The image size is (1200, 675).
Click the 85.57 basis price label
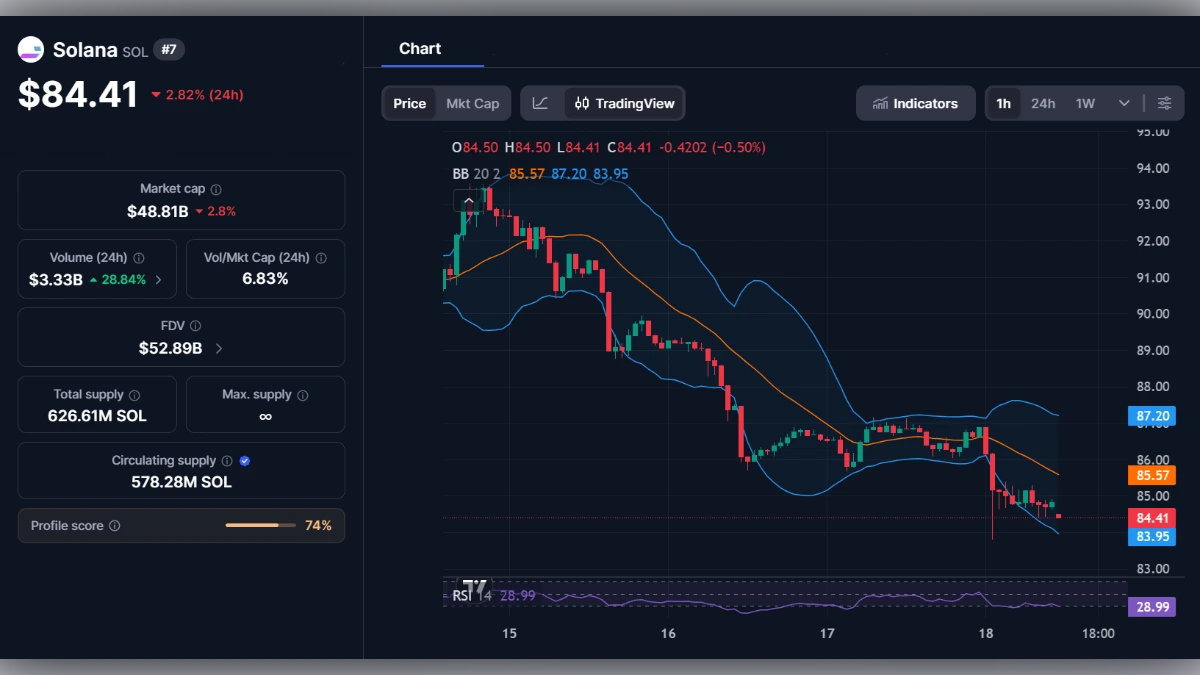(1154, 476)
